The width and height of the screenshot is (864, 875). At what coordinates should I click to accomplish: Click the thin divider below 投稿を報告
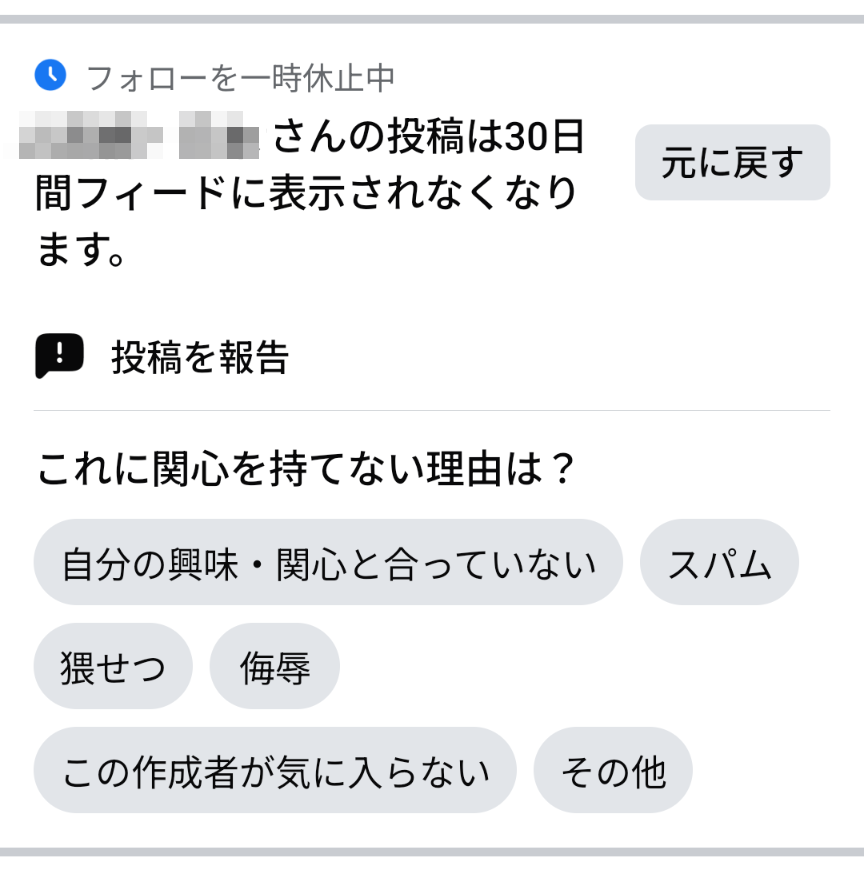432,410
